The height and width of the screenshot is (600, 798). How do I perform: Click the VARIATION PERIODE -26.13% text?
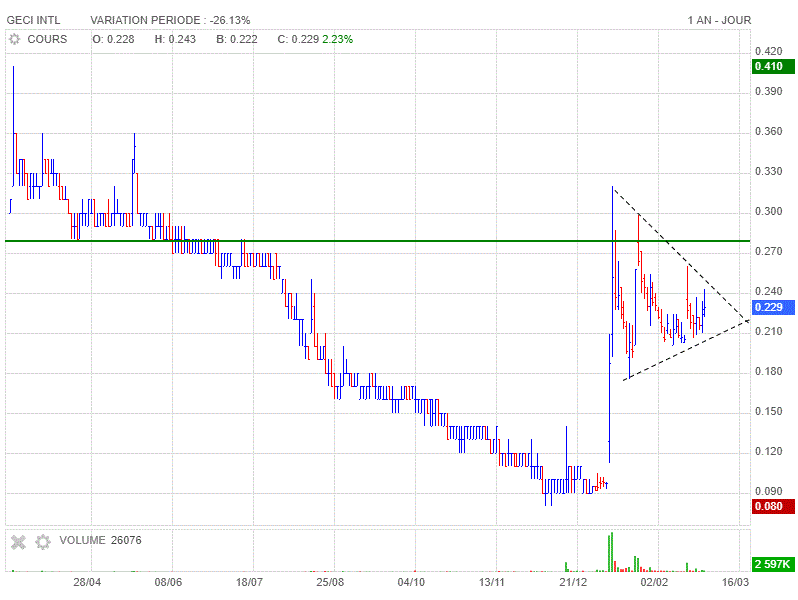[170, 20]
